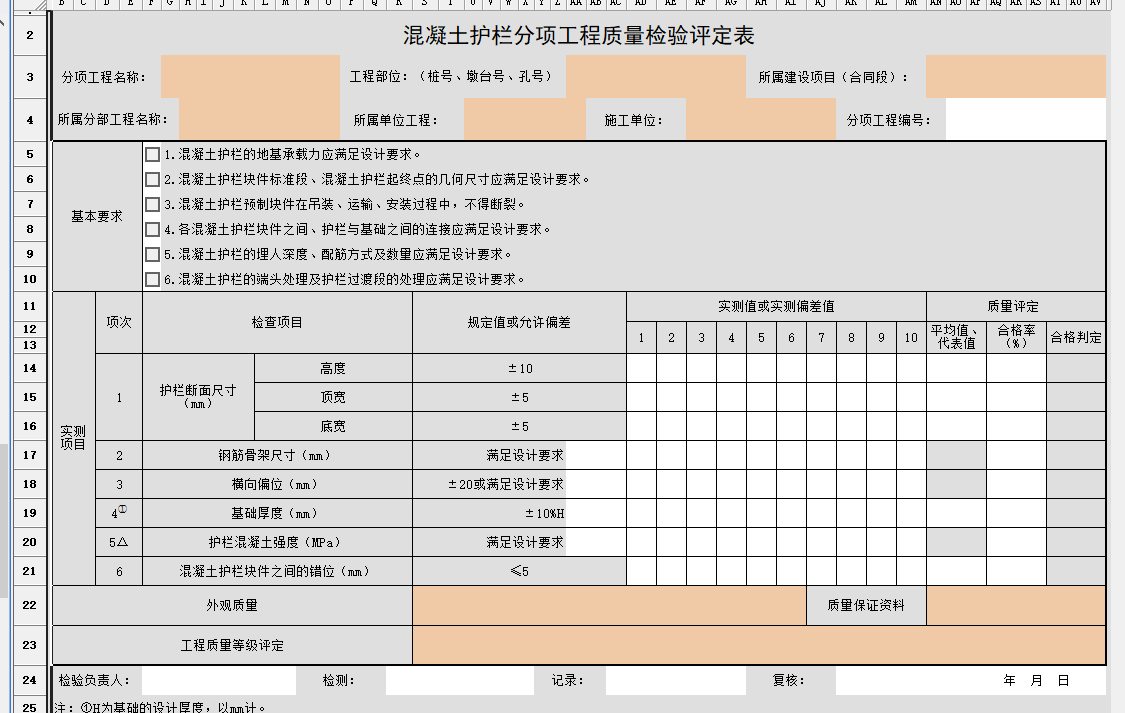Click the orange 外观质量 content cell

click(x=609, y=605)
